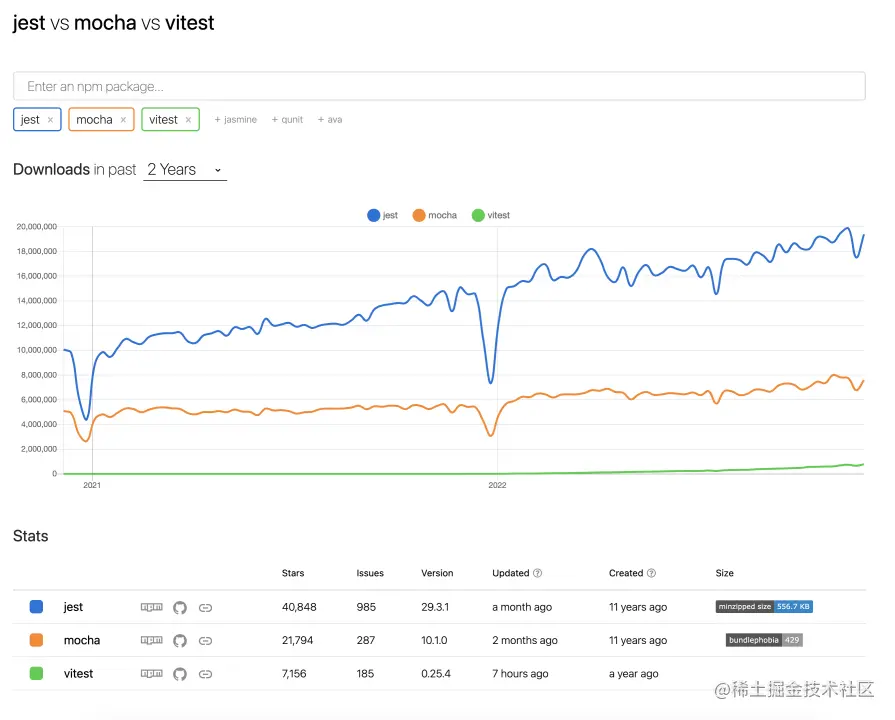The width and height of the screenshot is (895, 720).
Task: Focus the npm package search field
Action: click(x=439, y=87)
